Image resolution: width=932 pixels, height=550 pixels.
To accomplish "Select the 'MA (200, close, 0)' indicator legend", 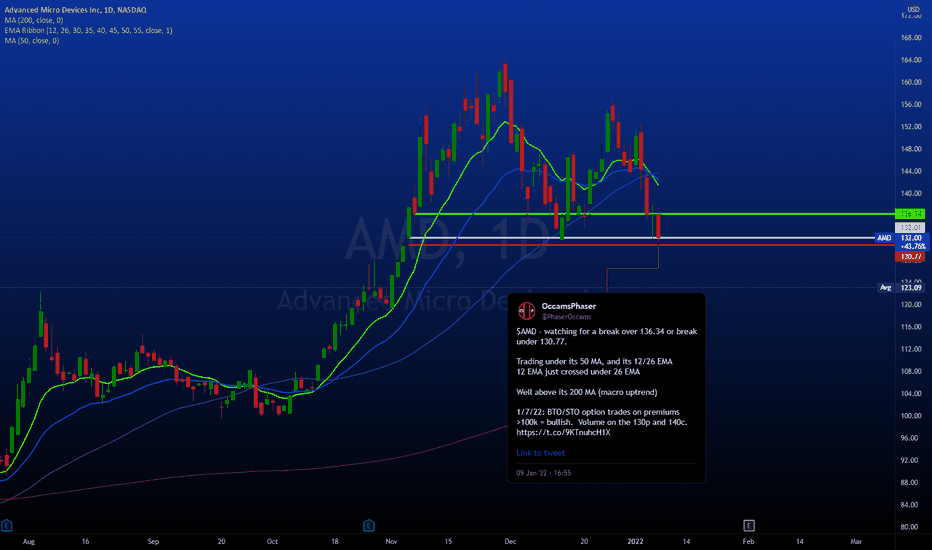I will (x=34, y=20).
